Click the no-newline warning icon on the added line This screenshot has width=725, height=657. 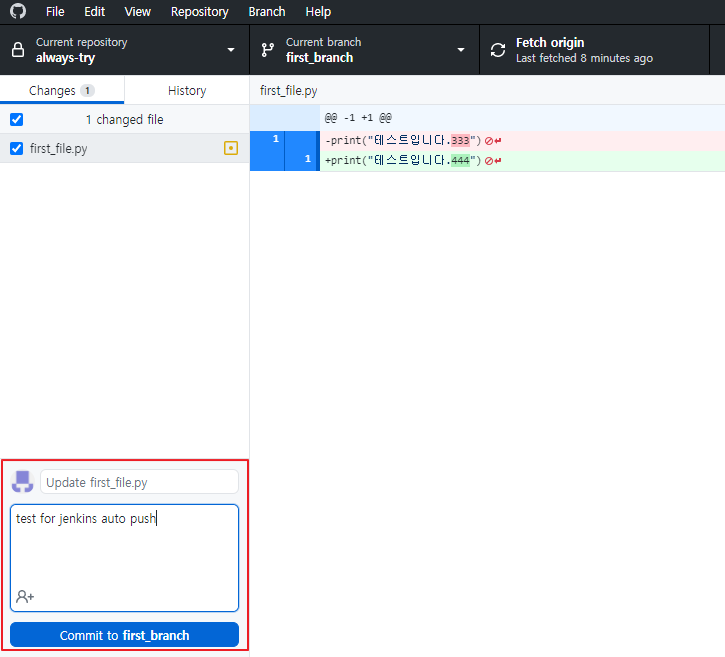tap(493, 161)
